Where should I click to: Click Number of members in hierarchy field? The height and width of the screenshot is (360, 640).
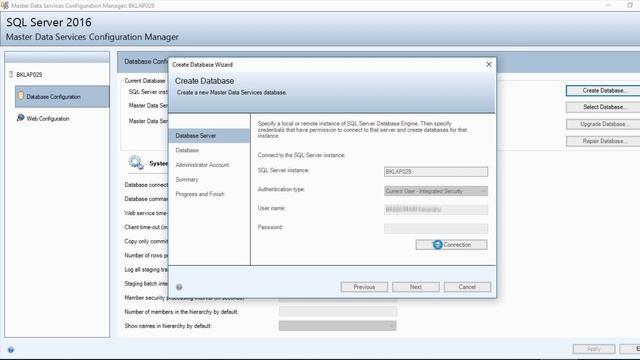338,312
